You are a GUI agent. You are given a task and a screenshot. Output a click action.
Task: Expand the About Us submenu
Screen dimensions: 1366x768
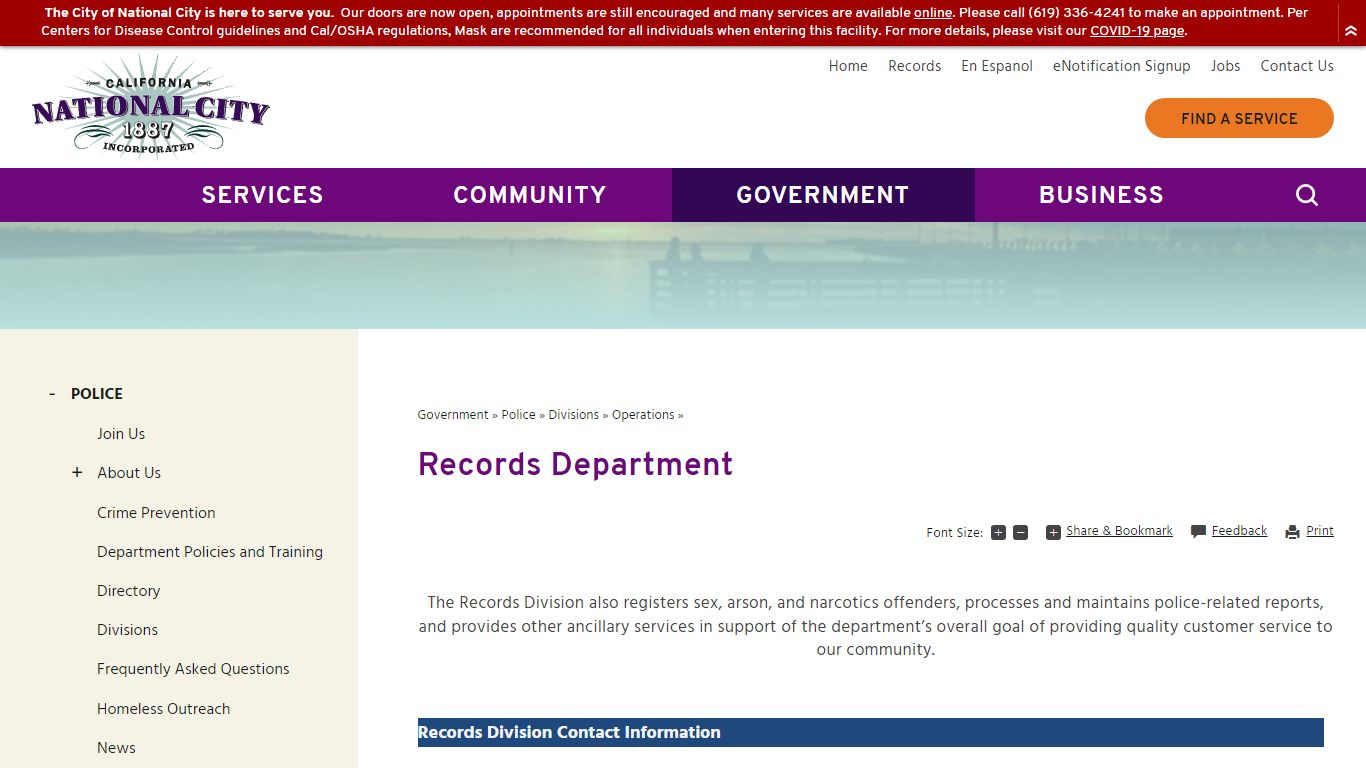77,473
